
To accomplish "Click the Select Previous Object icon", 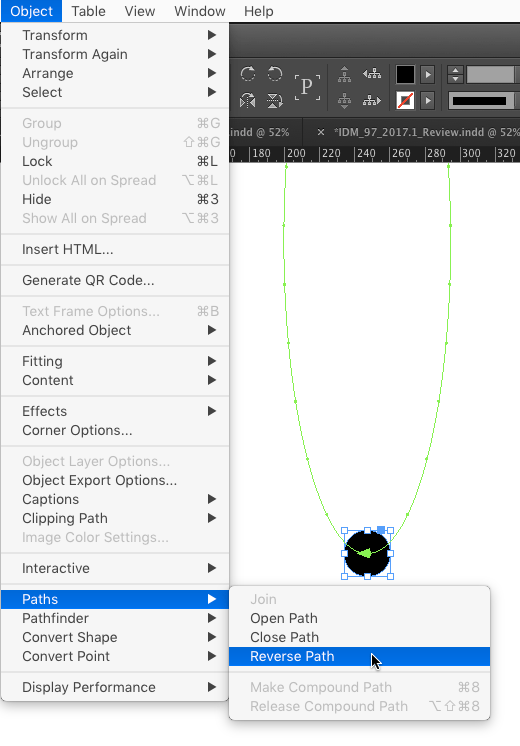I will click(372, 74).
